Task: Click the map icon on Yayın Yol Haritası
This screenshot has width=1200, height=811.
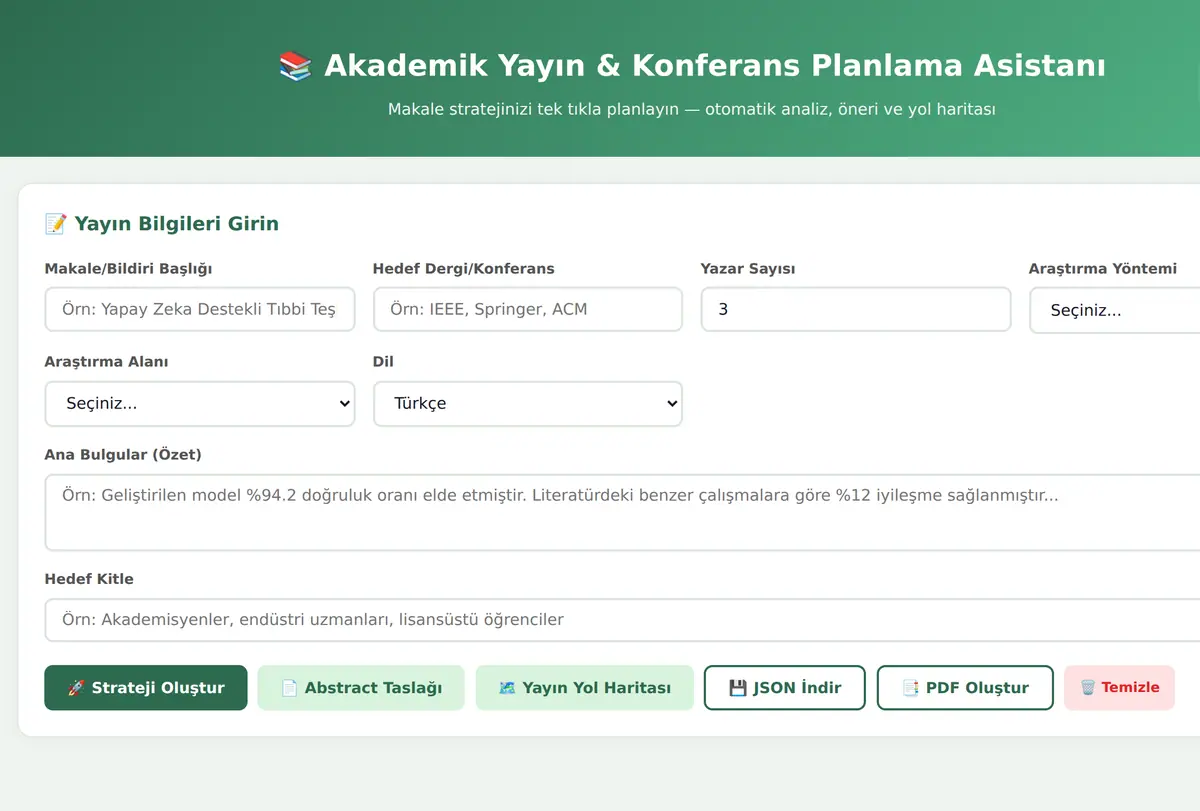Action: [x=507, y=688]
